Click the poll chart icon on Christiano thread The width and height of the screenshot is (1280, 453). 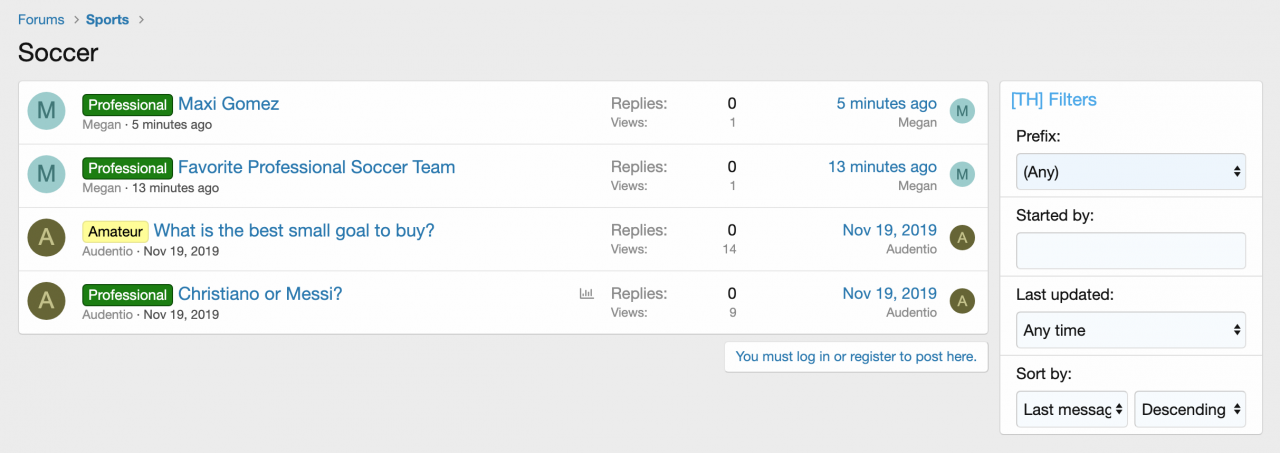(x=586, y=294)
